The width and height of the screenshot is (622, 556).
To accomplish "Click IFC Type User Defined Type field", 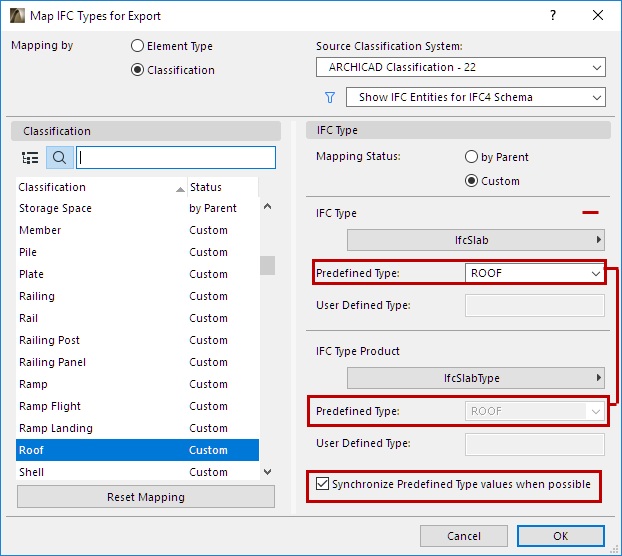I will [535, 305].
